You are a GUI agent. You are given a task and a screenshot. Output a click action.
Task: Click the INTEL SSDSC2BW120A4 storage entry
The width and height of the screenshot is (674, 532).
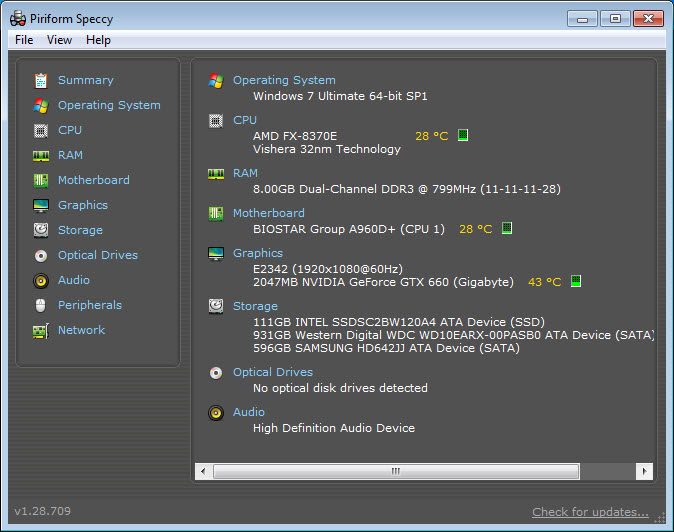pyautogui.click(x=399, y=322)
